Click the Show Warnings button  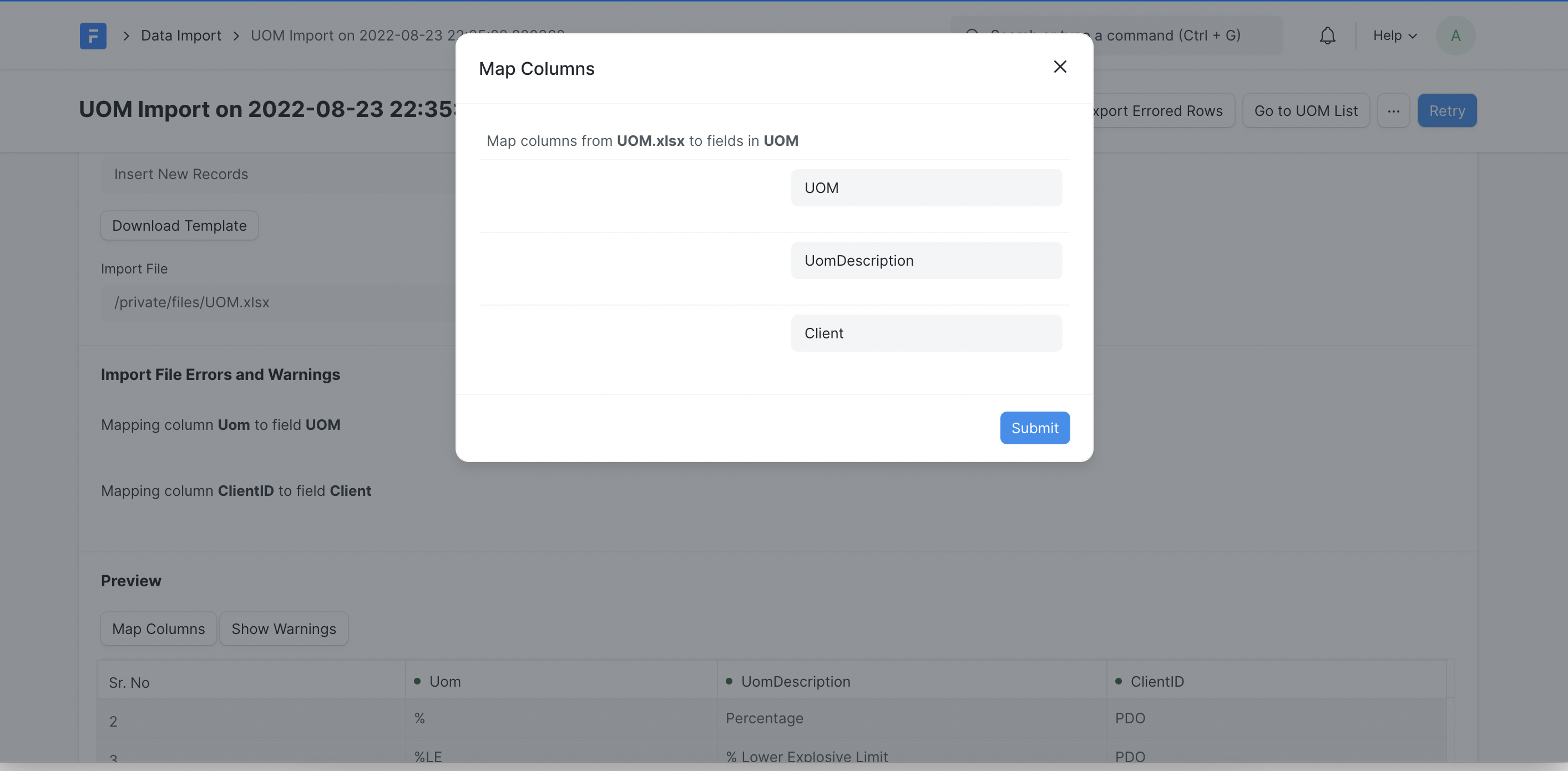(284, 628)
